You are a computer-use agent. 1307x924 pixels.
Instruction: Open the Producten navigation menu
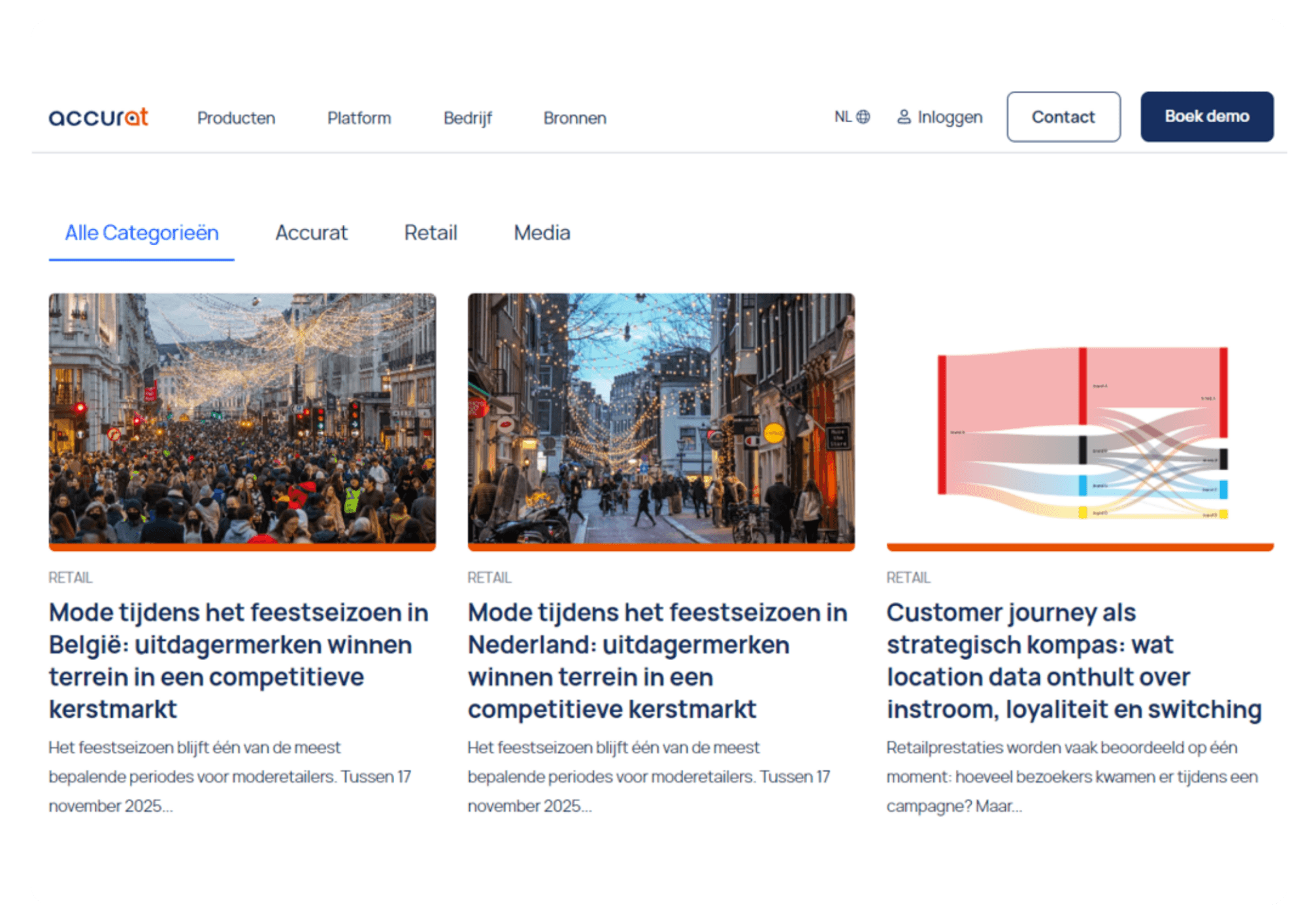click(x=236, y=118)
